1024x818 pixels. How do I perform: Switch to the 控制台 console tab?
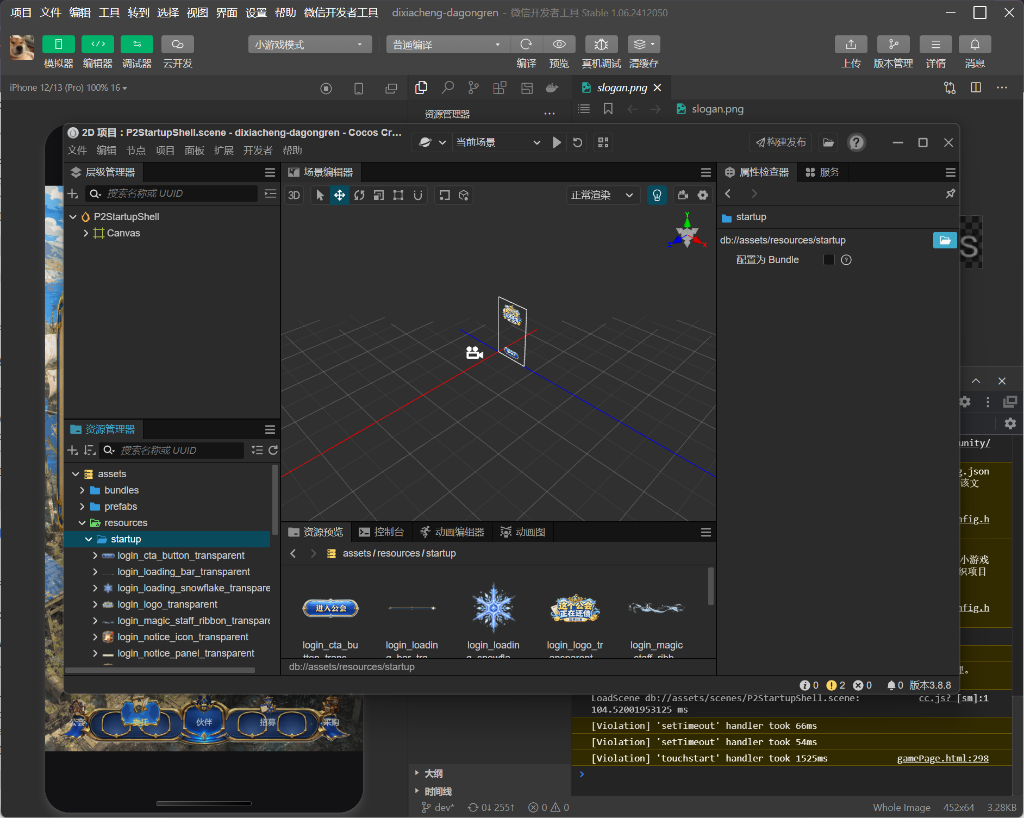tap(381, 532)
